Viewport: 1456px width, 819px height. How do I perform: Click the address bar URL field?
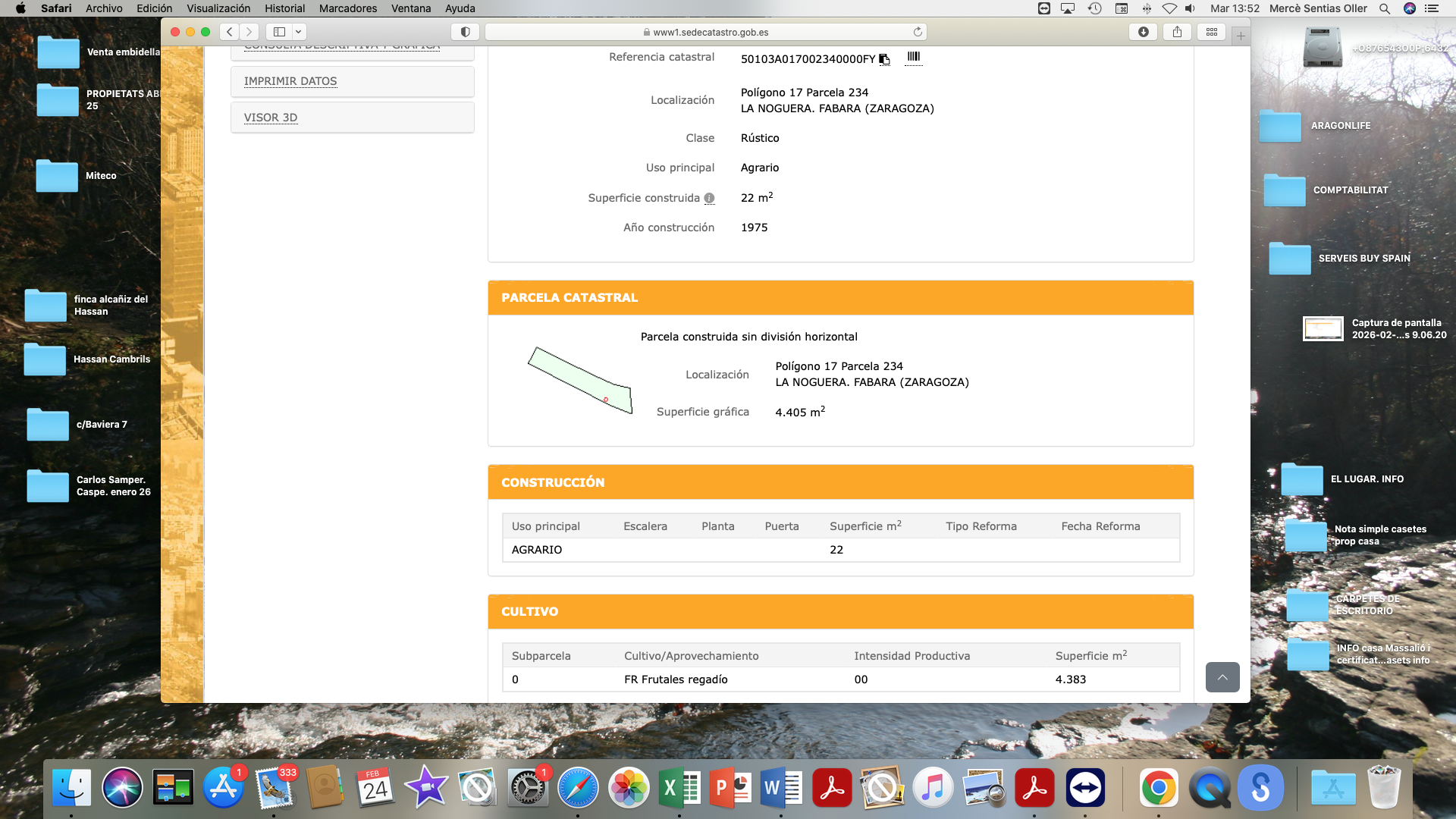pyautogui.click(x=705, y=32)
